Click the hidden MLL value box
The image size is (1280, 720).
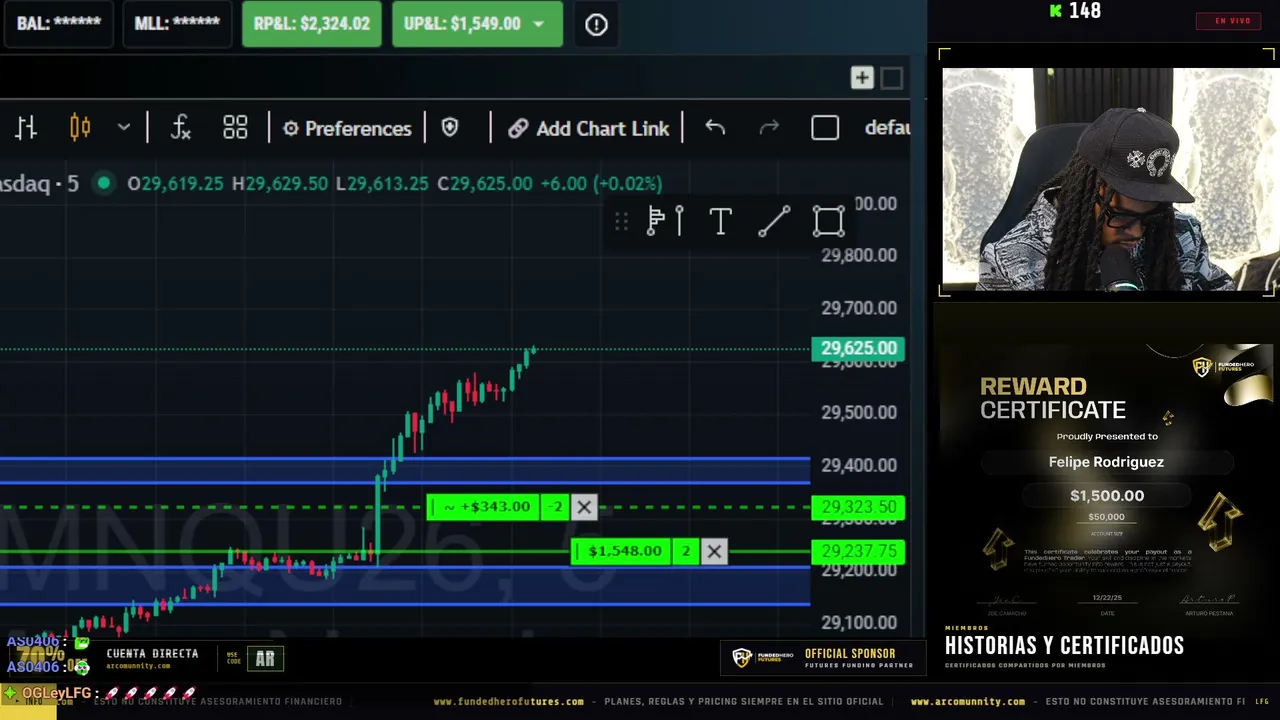(177, 24)
